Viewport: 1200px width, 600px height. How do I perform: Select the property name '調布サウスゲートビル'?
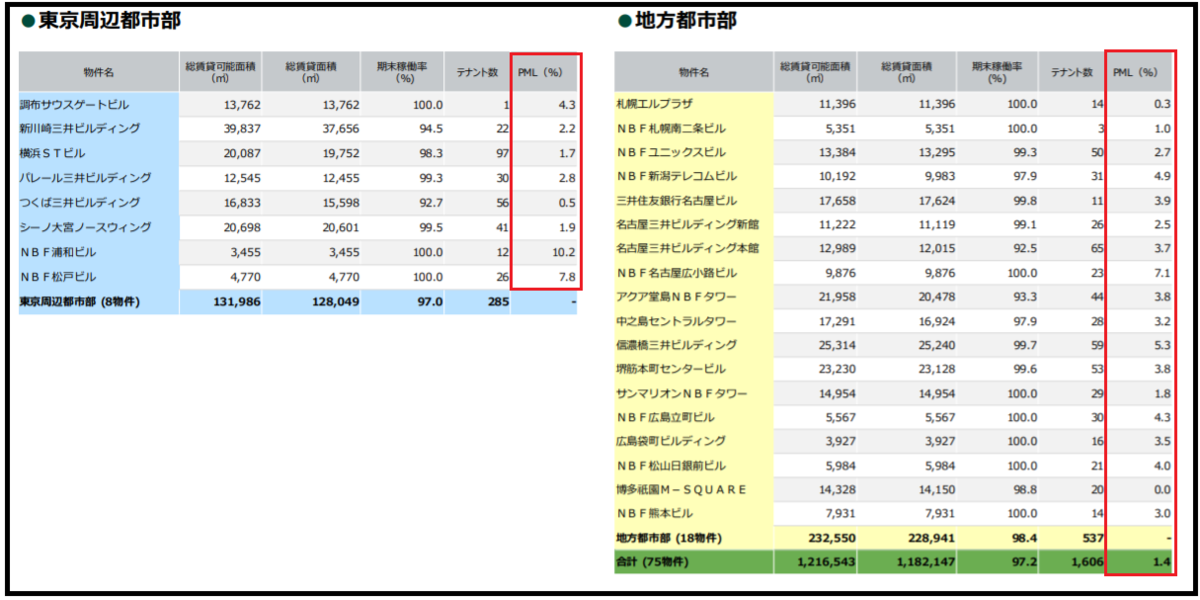click(74, 104)
